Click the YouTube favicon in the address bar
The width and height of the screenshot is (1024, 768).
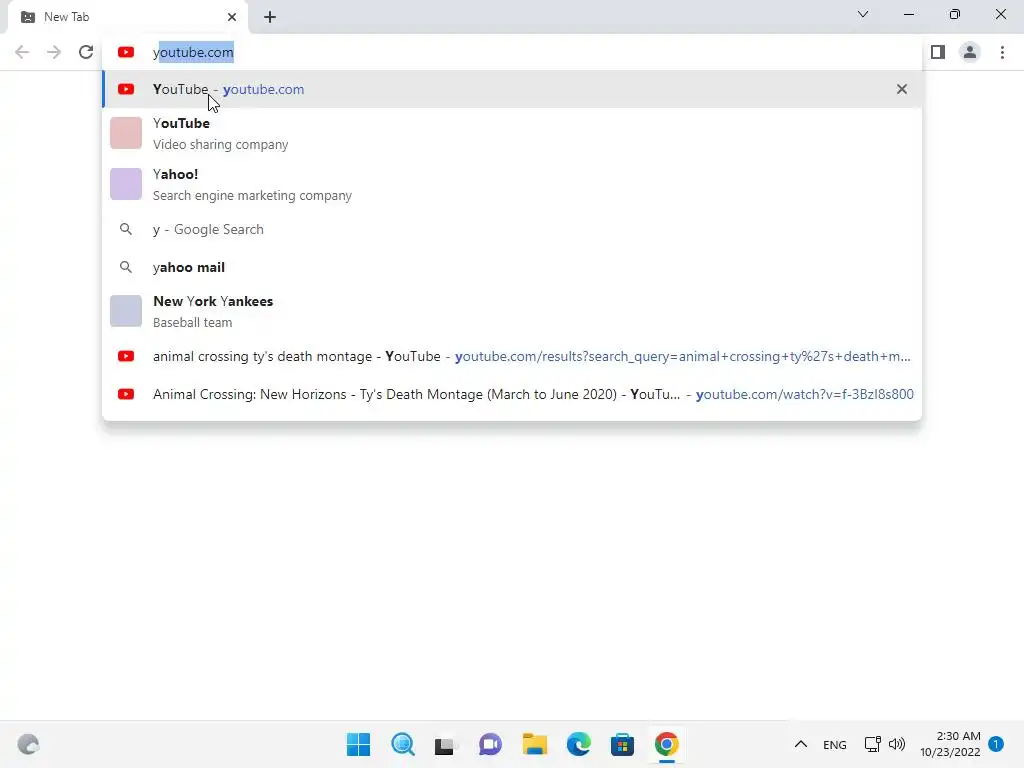coord(126,52)
